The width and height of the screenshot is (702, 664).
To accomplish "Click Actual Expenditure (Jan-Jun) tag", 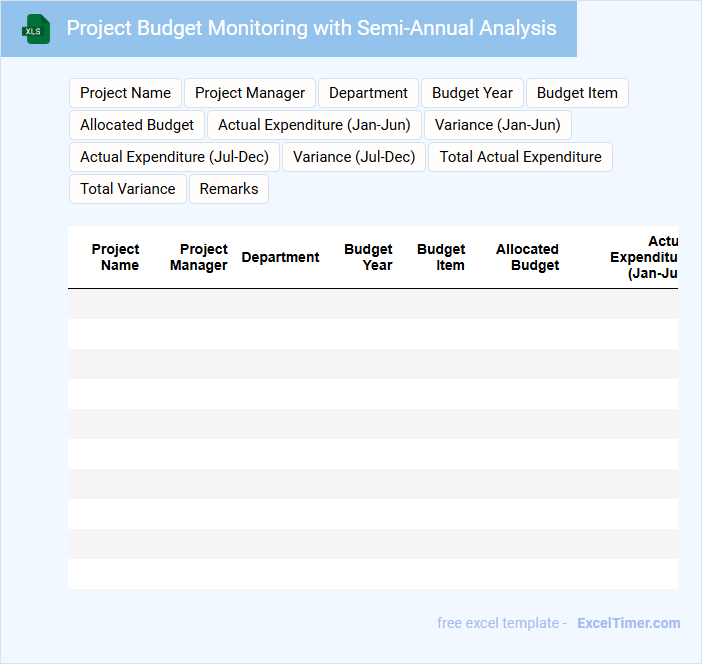I will coord(314,125).
